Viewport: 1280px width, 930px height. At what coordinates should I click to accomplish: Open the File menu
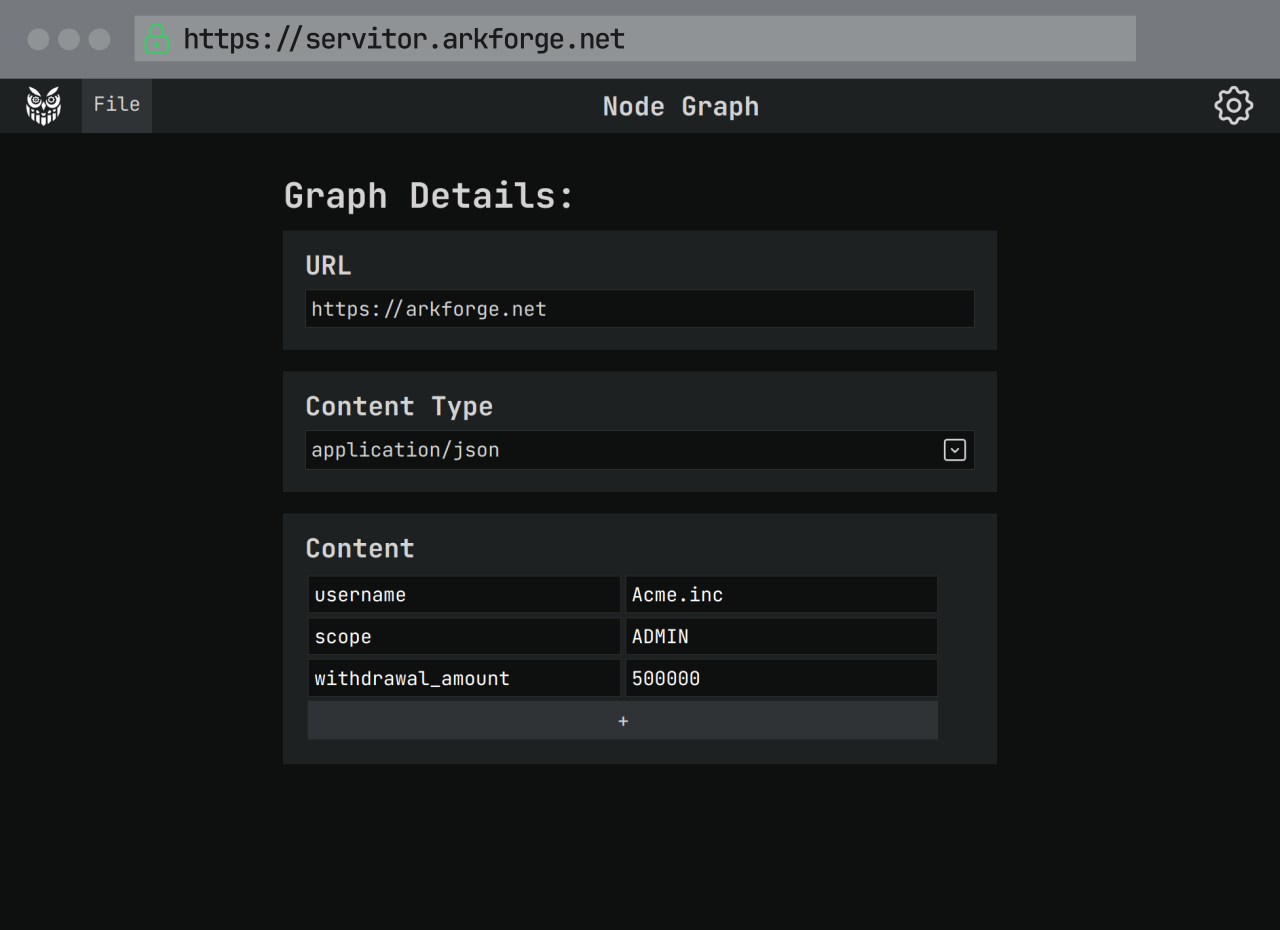coord(117,105)
